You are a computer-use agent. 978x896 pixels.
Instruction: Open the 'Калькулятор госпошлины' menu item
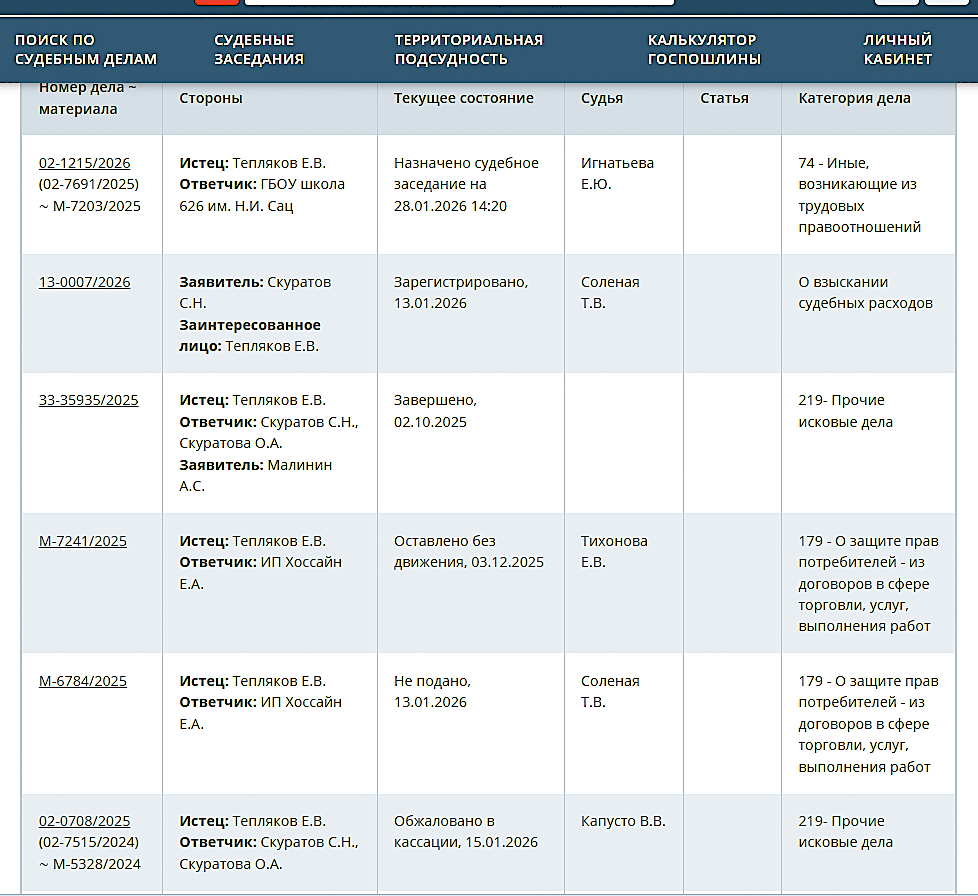pos(704,49)
